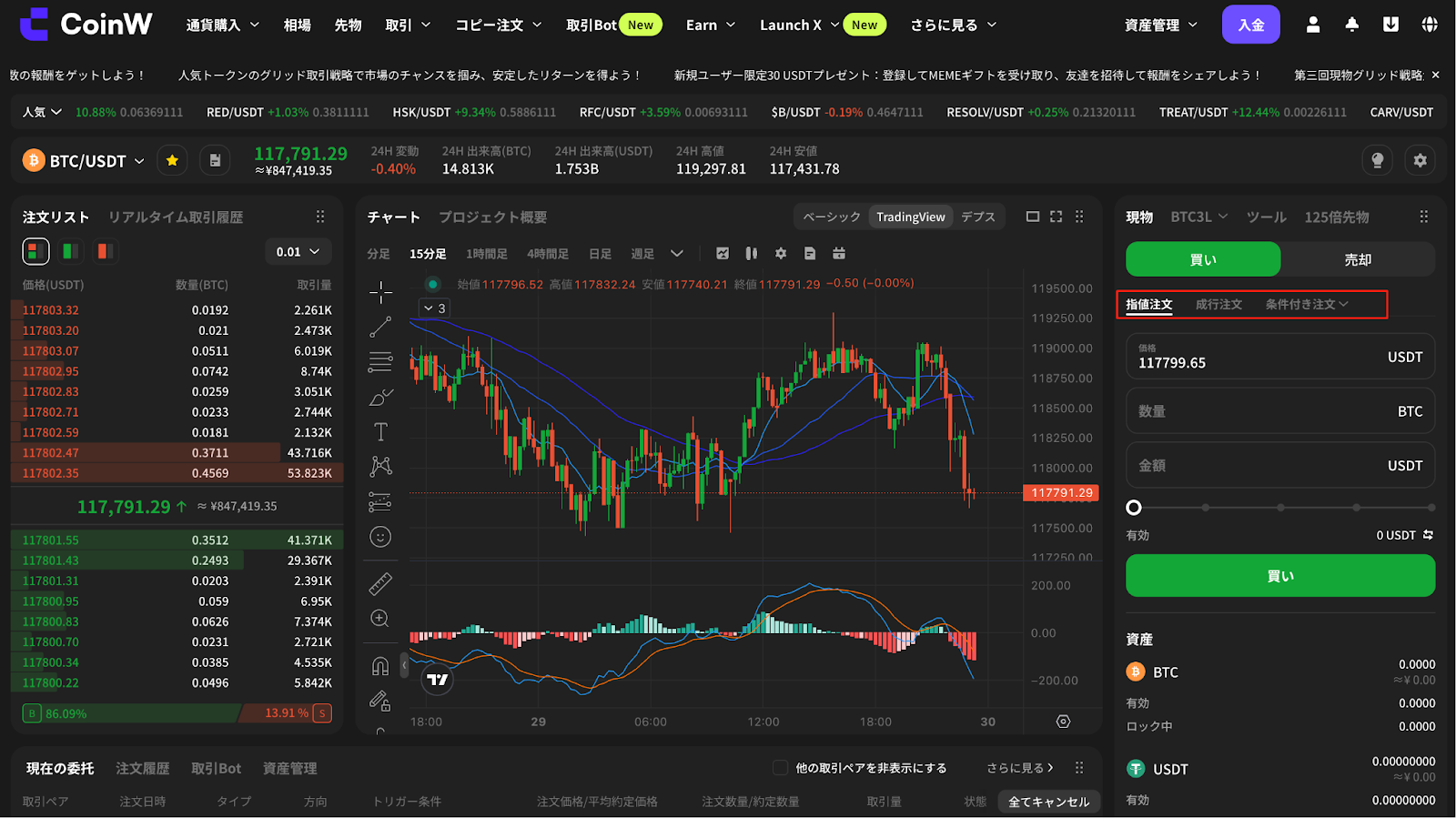Screen dimensions: 1456x818
Task: Toggle the magnet snap mode
Action: tap(380, 666)
